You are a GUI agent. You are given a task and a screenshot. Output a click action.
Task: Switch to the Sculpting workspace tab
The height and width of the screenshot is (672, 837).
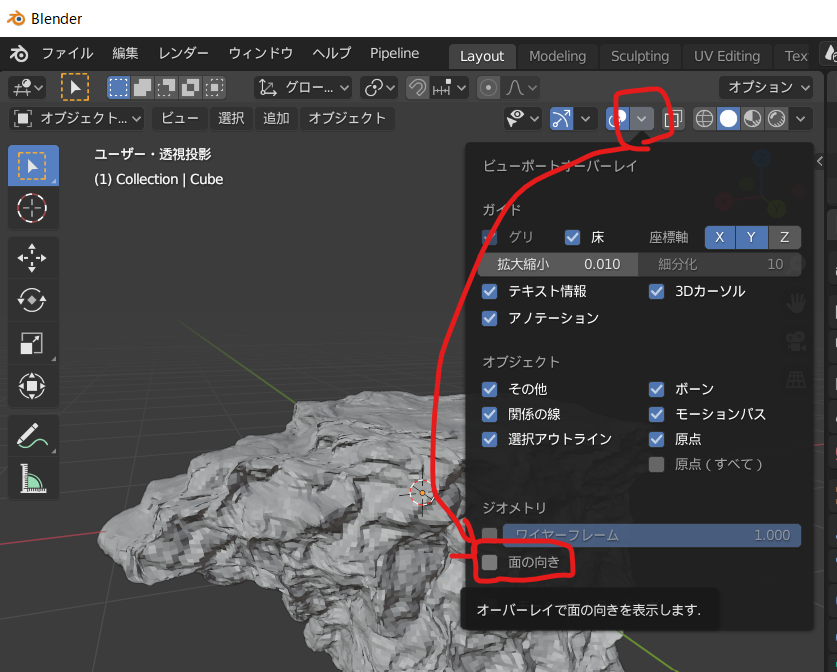coord(639,56)
